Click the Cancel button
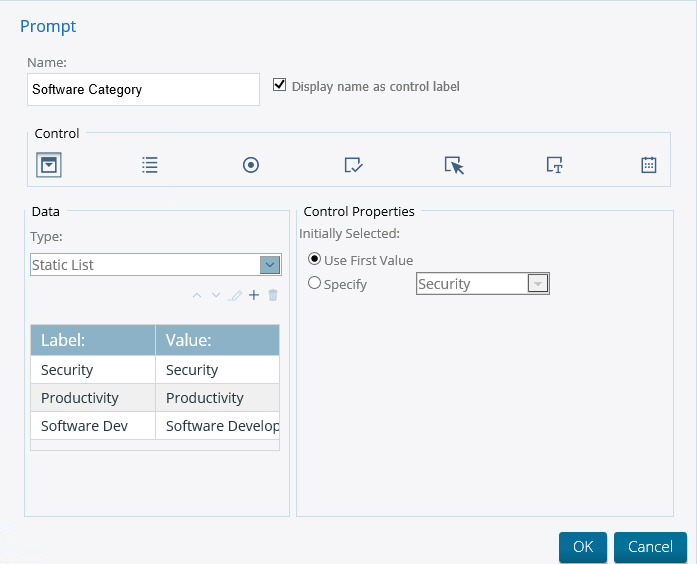 650,547
